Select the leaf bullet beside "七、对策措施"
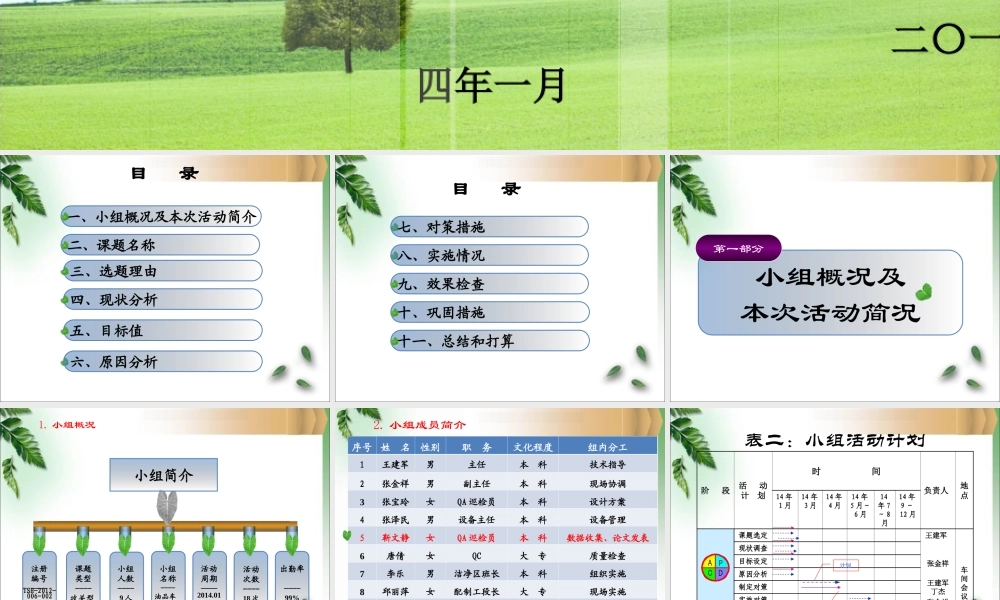This screenshot has width=1000, height=600. click(x=394, y=227)
